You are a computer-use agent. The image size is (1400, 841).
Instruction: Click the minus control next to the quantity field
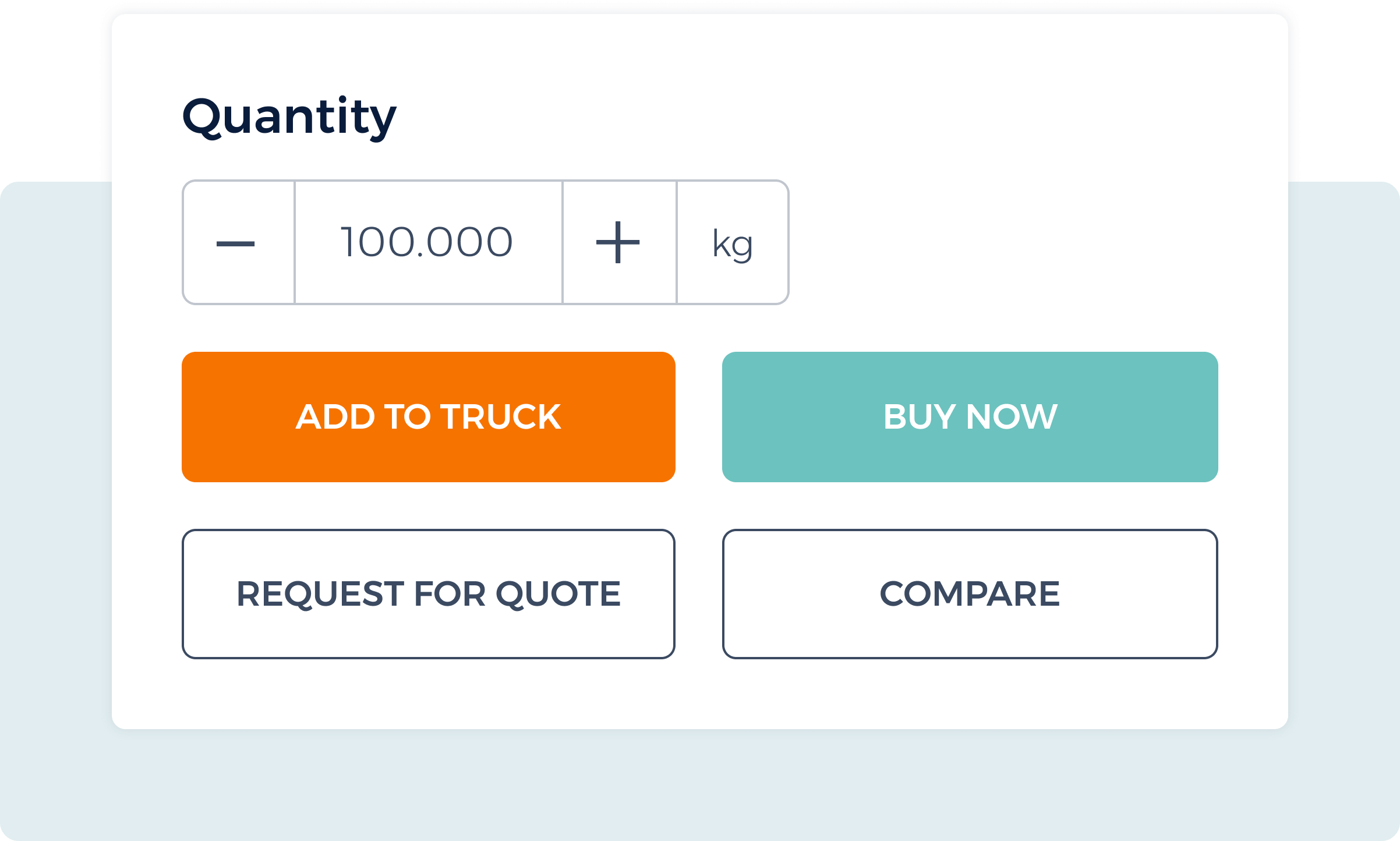(239, 242)
